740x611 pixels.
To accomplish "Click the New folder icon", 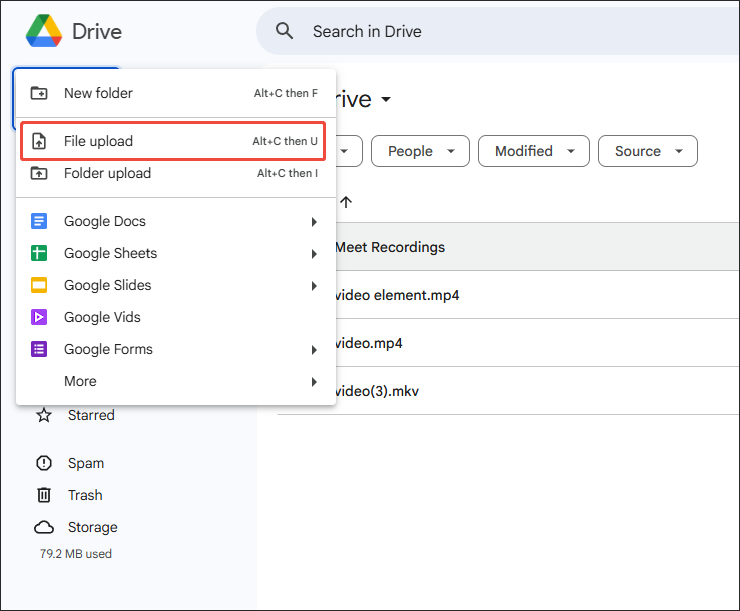I will [x=39, y=93].
